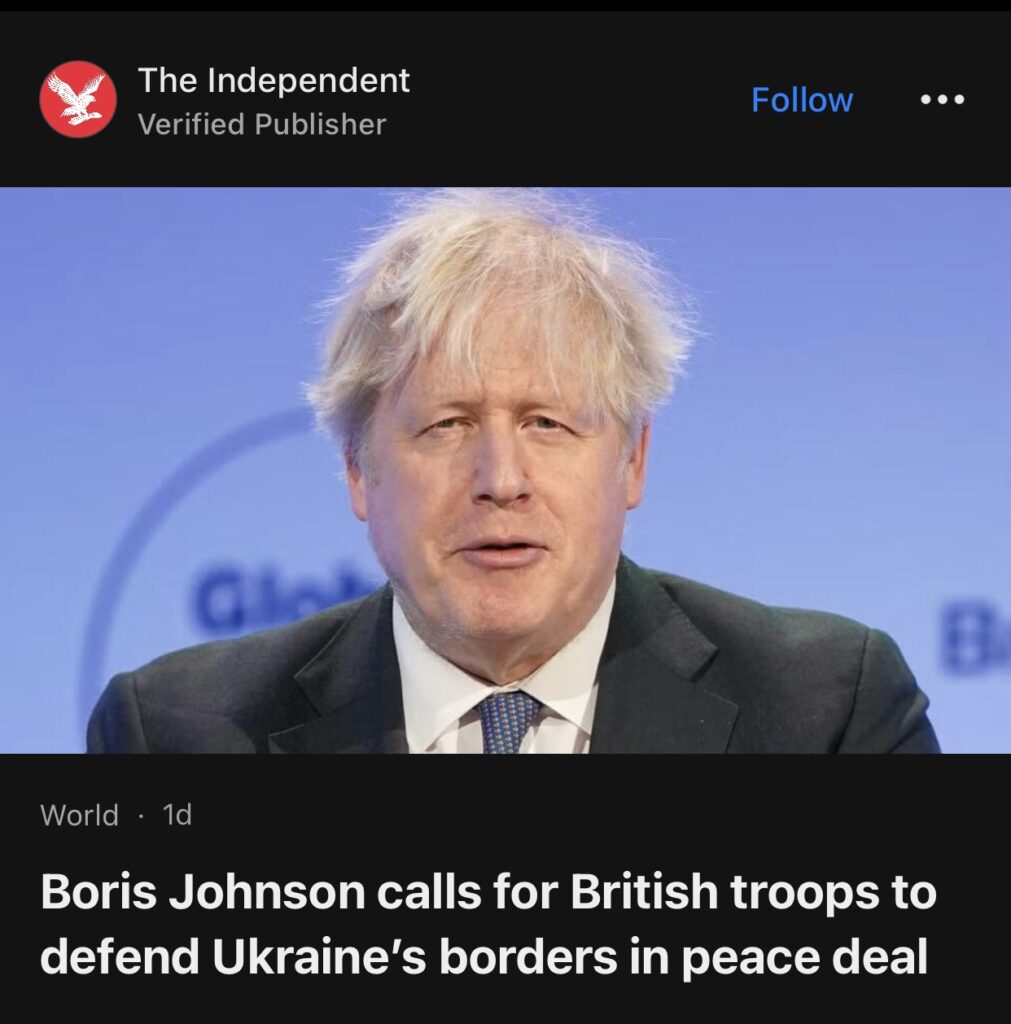Select the World category tag
This screenshot has width=1011, height=1024.
click(79, 815)
